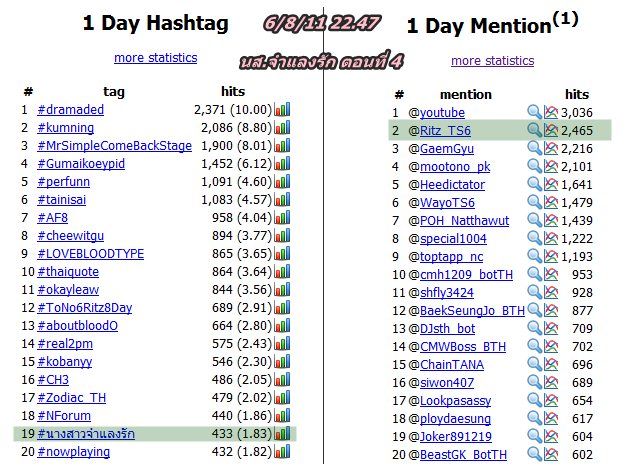The width and height of the screenshot is (637, 472).
Task: Open line graph icon for @Ritz_TS6
Action: [x=551, y=130]
